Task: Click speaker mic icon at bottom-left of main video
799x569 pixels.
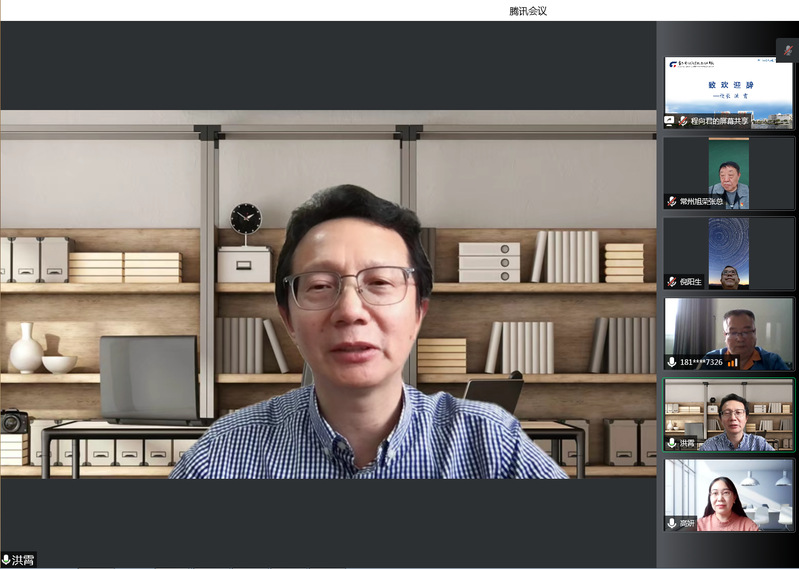Action: tap(7, 560)
